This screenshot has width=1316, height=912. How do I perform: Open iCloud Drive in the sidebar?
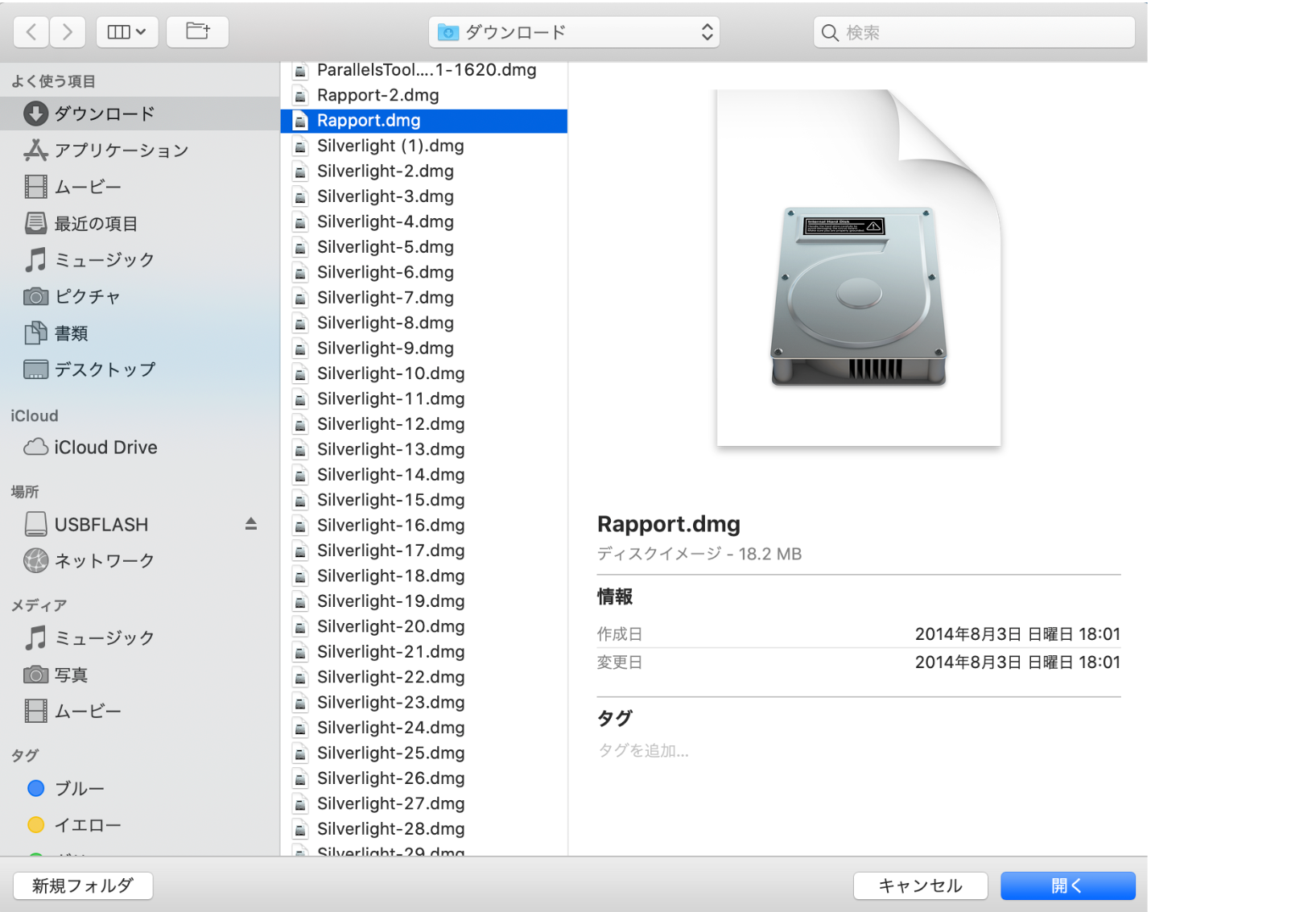[x=105, y=448]
